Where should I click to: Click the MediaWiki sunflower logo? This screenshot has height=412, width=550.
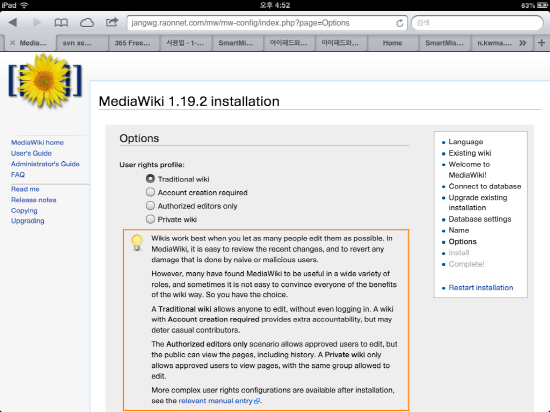pyautogui.click(x=45, y=80)
